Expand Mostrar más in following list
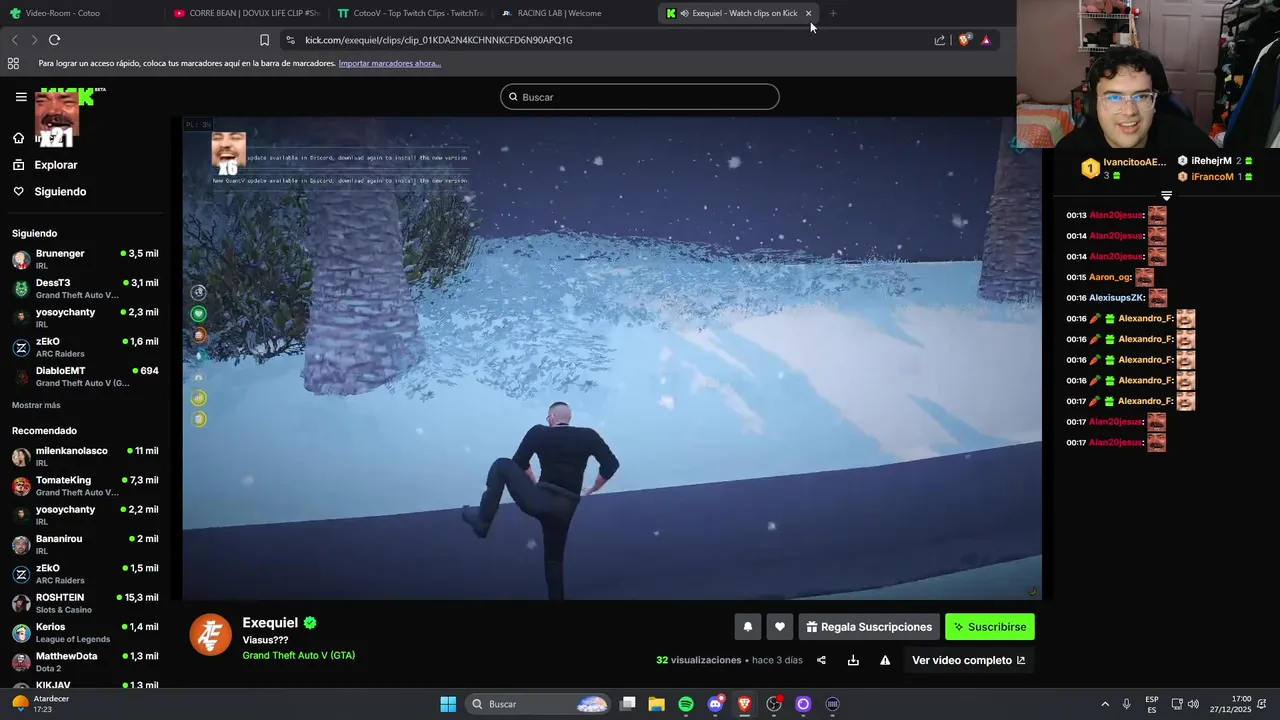 pyautogui.click(x=36, y=405)
